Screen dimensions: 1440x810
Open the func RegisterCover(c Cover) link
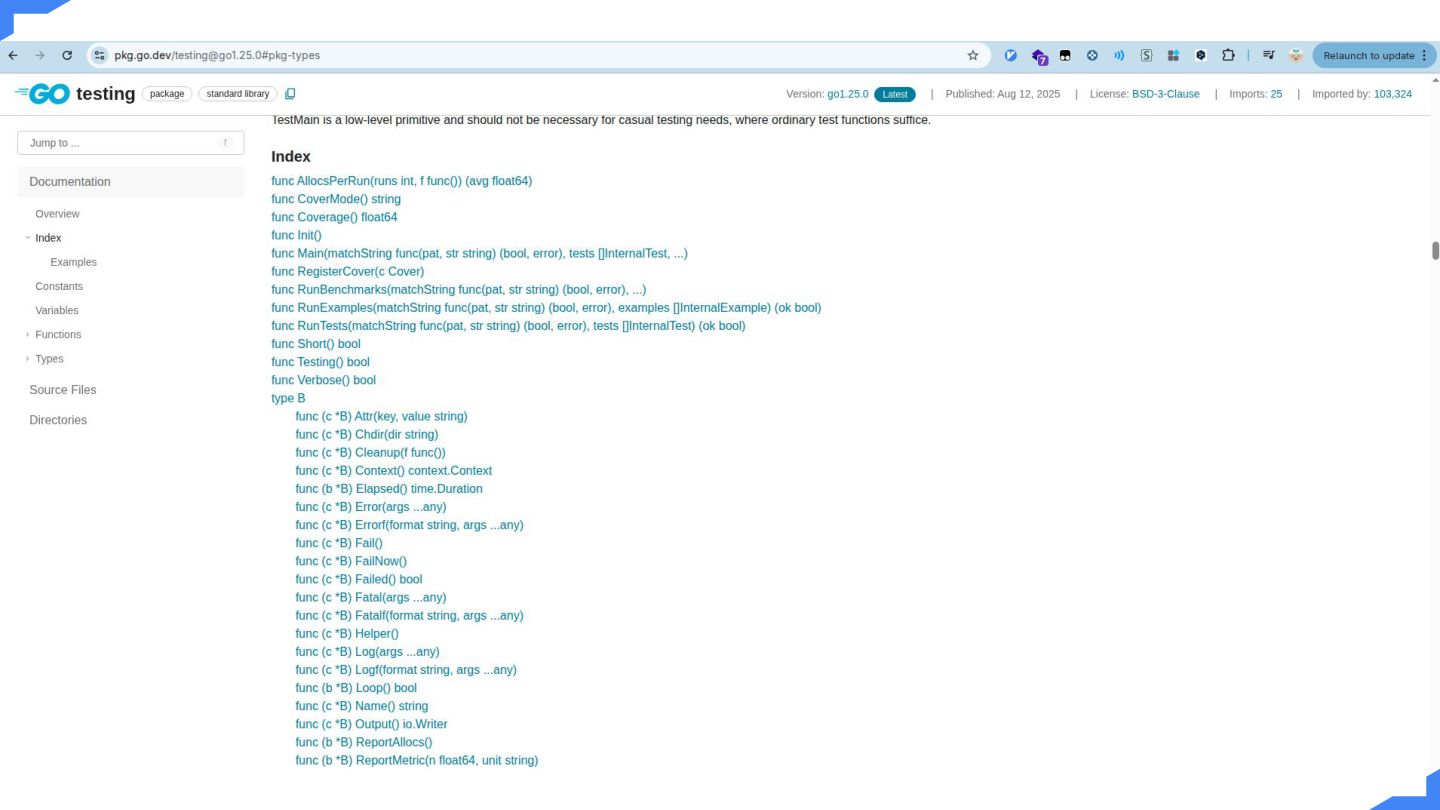coord(347,271)
